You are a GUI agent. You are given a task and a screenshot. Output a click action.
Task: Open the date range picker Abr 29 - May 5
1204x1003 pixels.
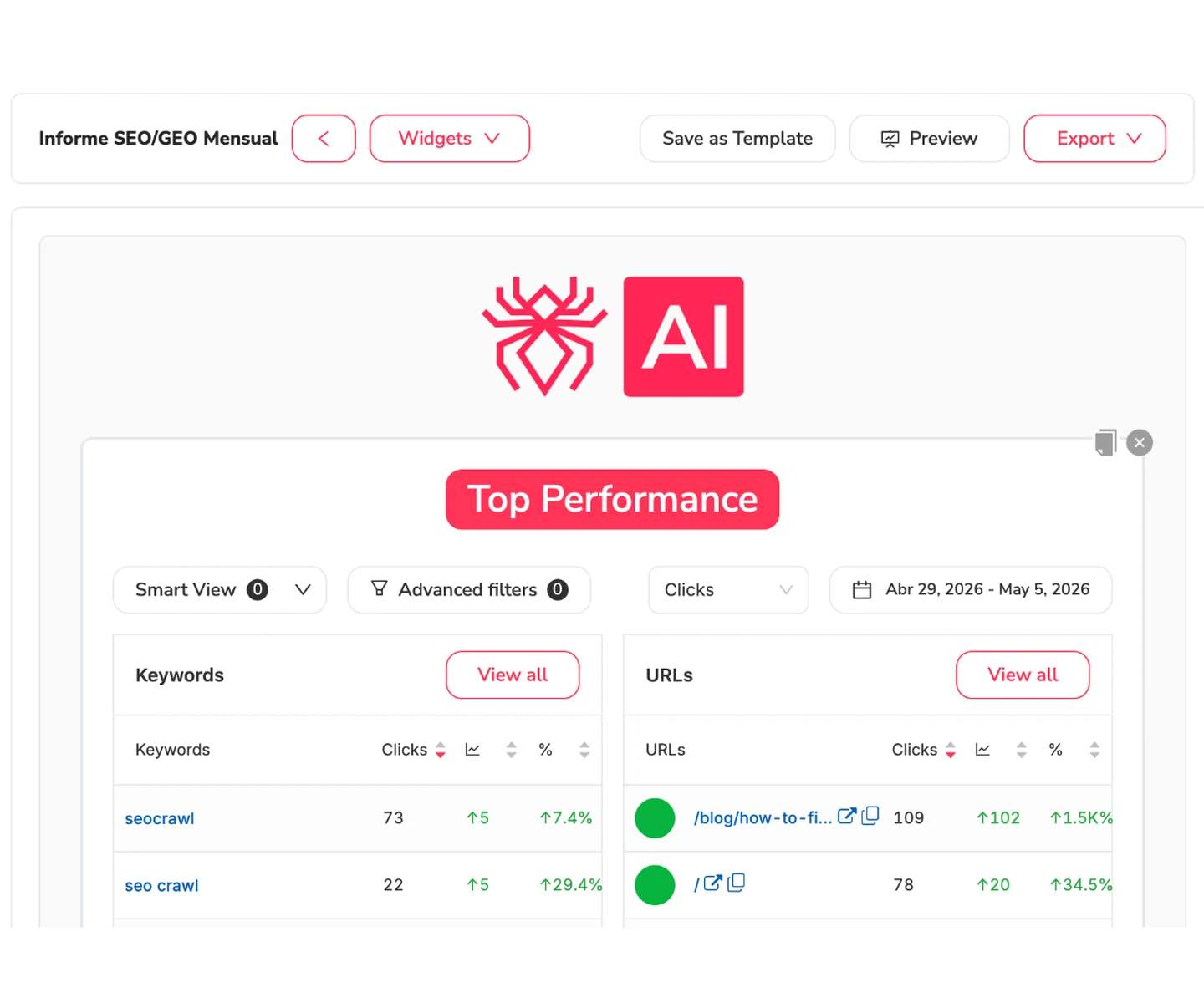971,590
